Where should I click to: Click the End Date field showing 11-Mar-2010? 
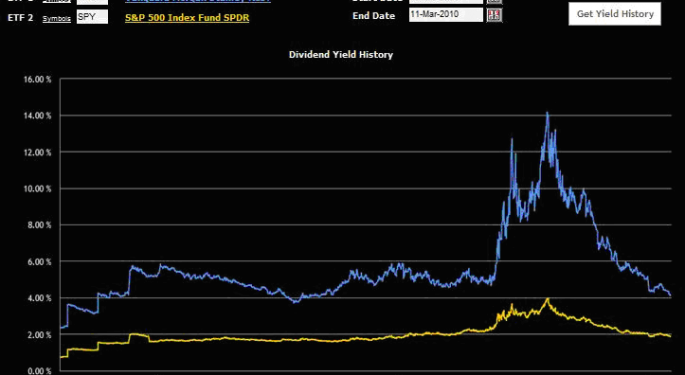tap(446, 14)
